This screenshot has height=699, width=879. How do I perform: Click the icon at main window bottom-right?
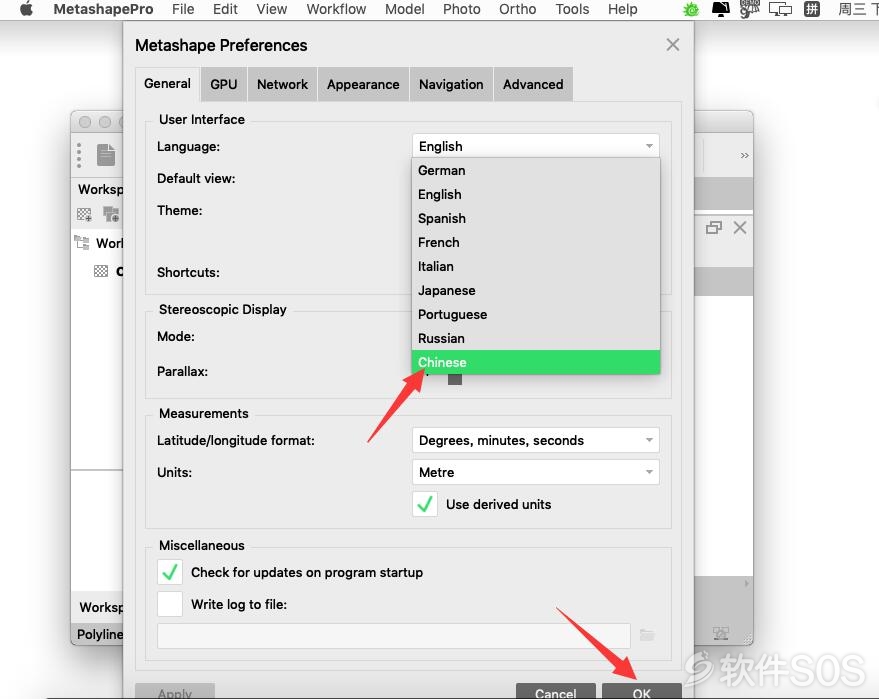(721, 633)
